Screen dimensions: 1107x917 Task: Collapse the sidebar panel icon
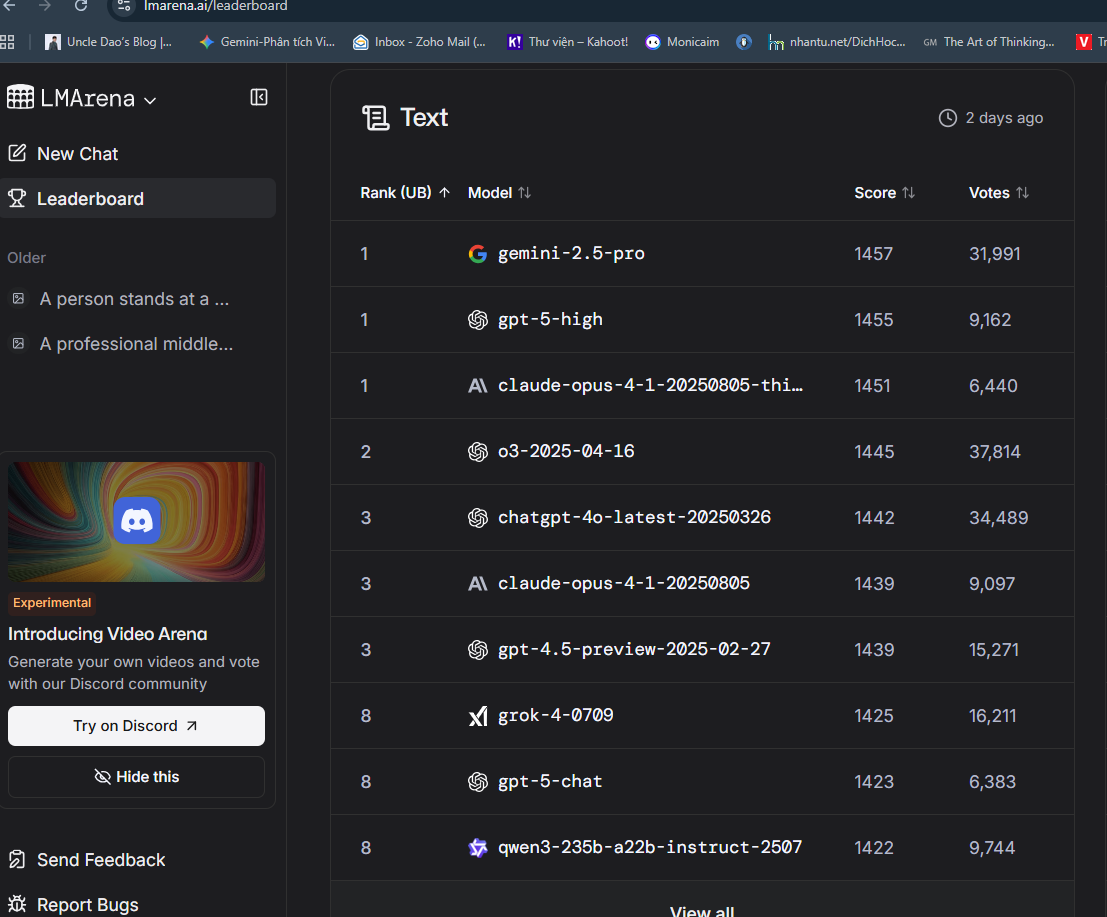pyautogui.click(x=259, y=97)
